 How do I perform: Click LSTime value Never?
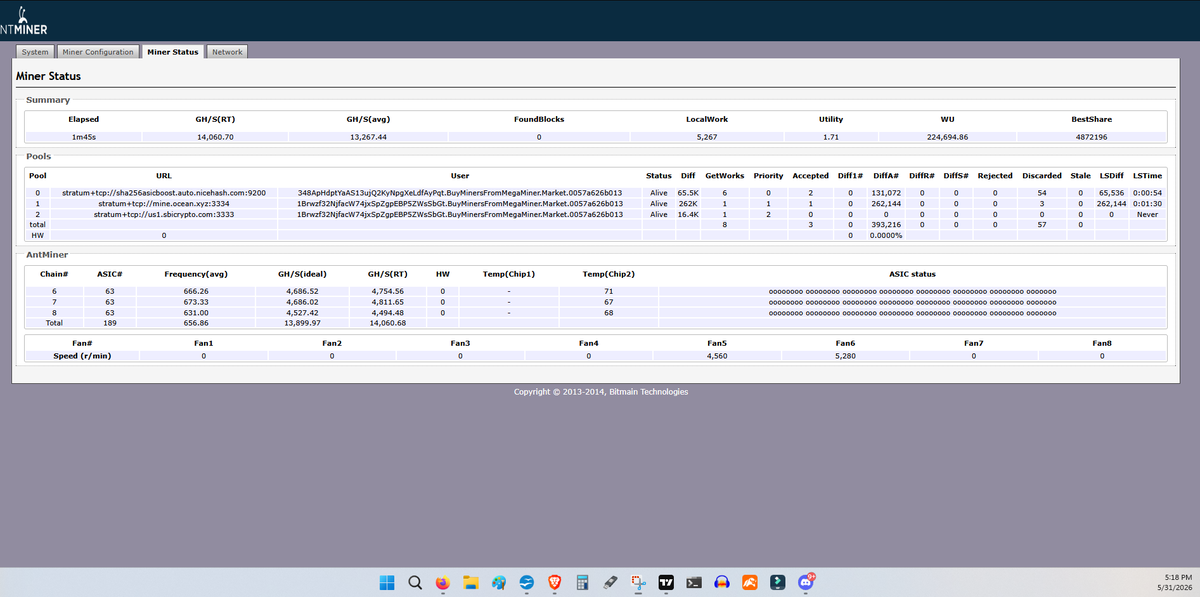1147,214
